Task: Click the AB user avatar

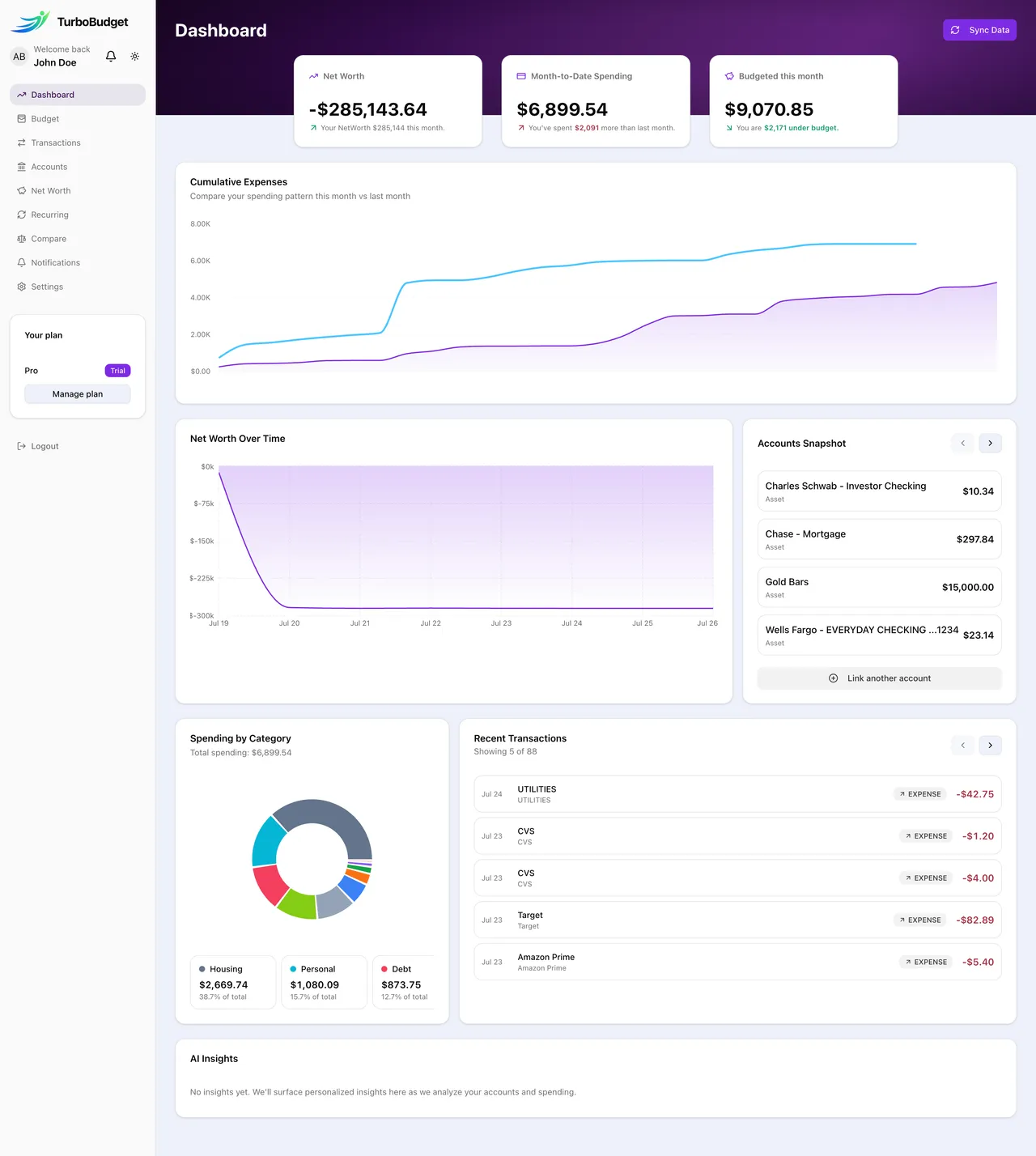Action: [19, 57]
